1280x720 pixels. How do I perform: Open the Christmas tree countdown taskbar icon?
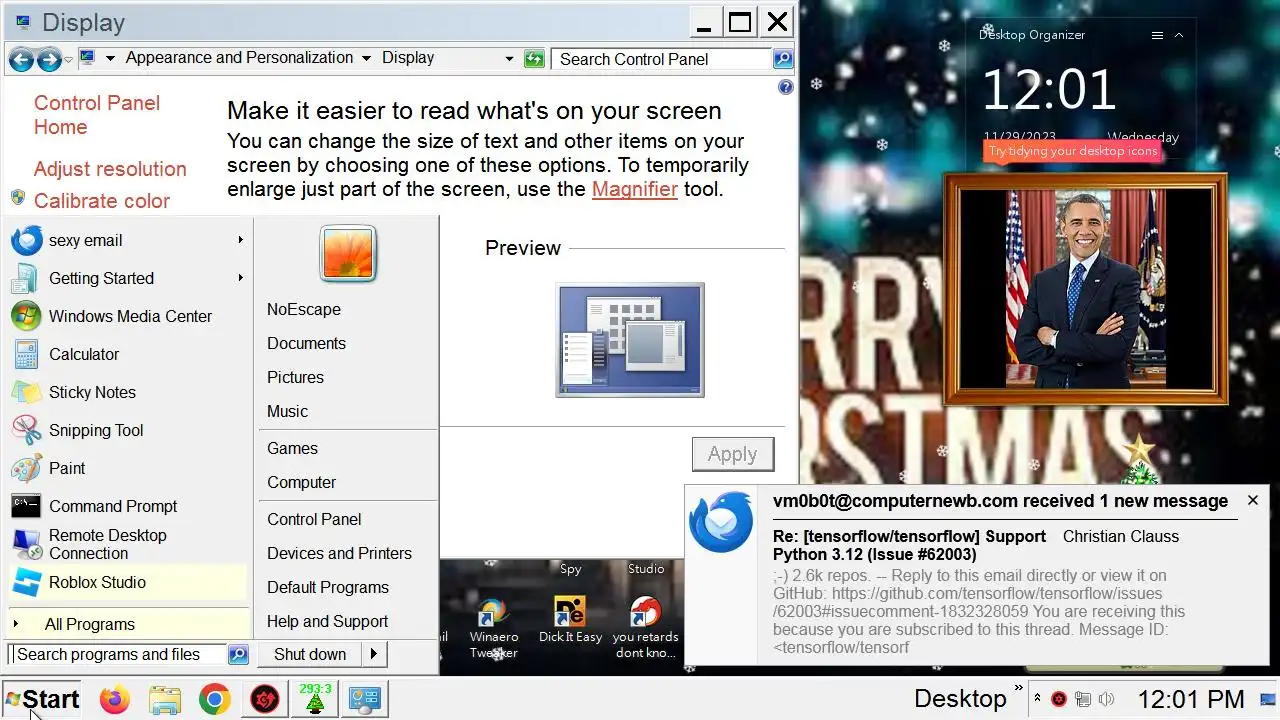point(315,698)
